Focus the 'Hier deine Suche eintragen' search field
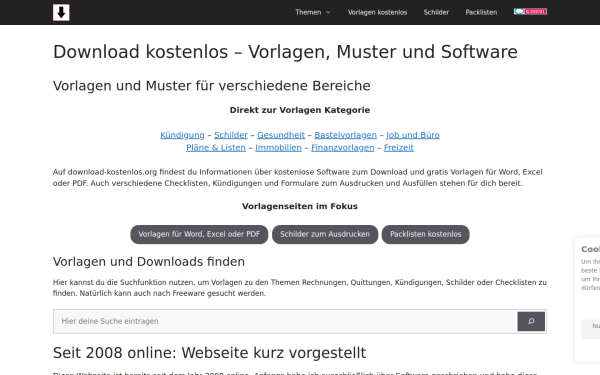Image resolution: width=600 pixels, height=375 pixels. pyautogui.click(x=285, y=321)
